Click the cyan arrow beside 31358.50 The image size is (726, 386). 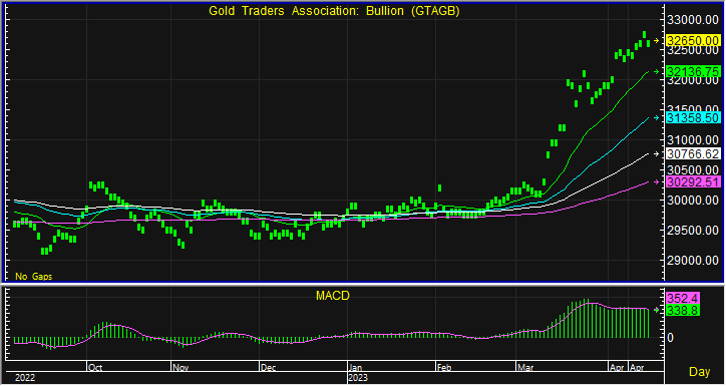pos(656,118)
